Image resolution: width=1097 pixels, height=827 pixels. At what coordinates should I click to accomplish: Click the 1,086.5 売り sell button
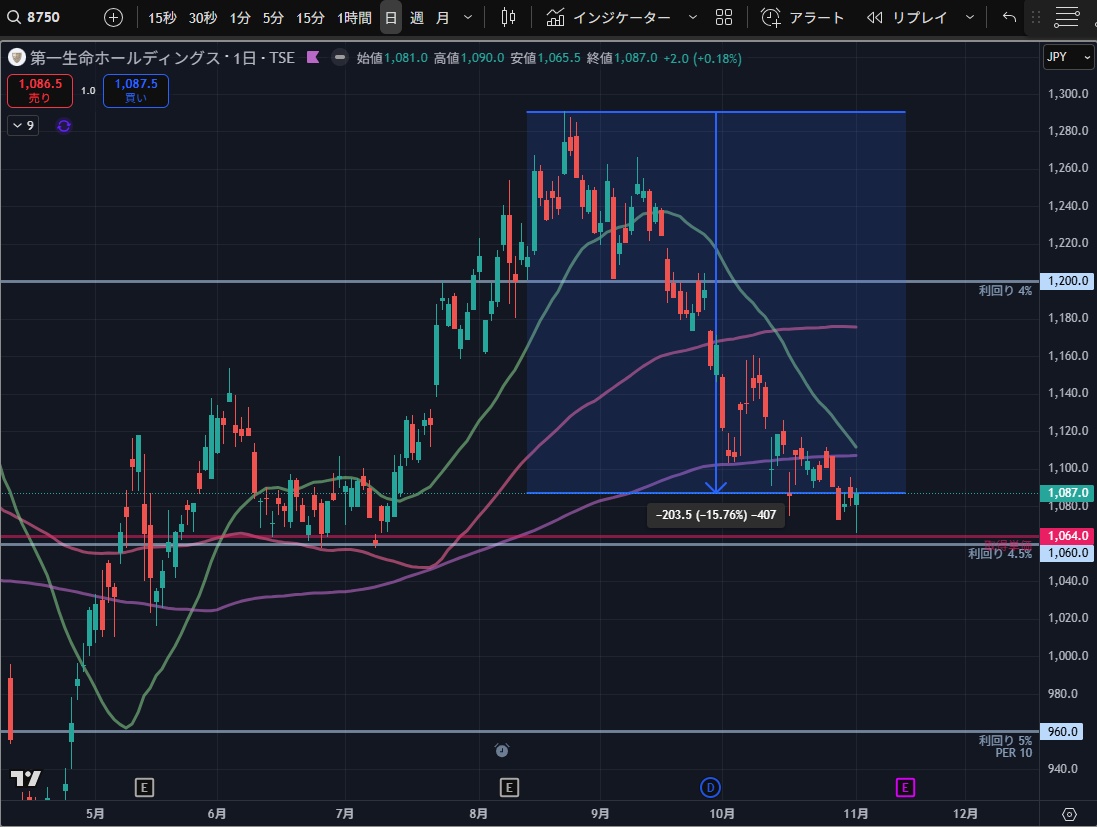[40, 91]
